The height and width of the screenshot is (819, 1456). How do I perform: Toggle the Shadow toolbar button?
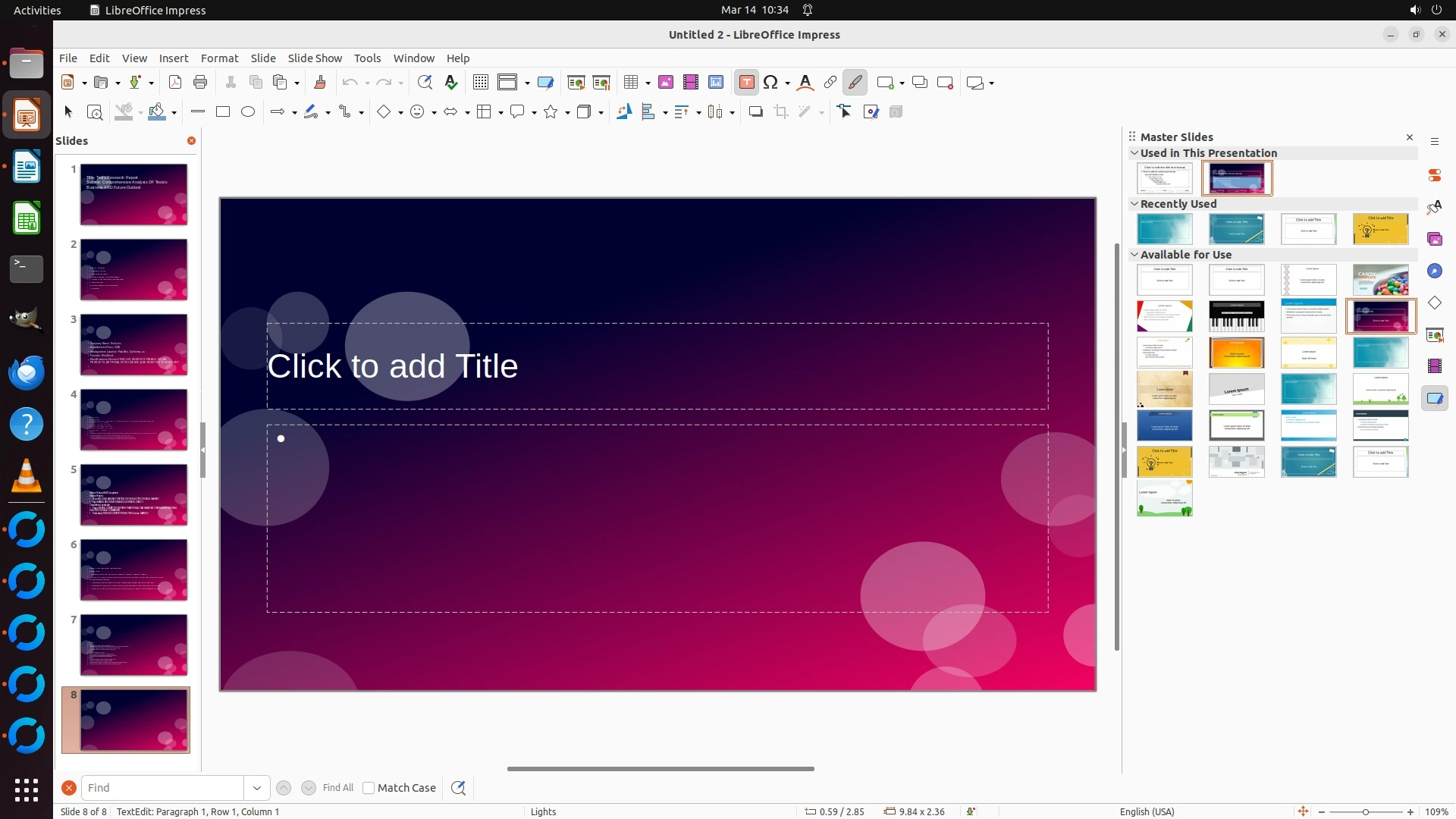coord(755,112)
